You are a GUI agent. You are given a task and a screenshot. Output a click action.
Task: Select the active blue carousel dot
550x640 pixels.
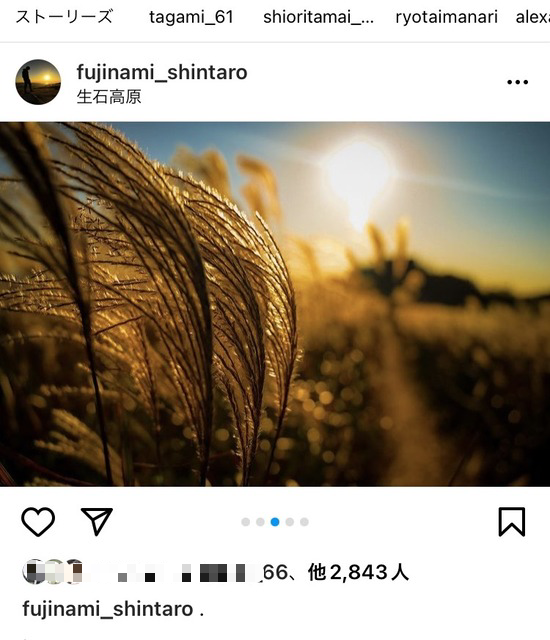point(275,522)
